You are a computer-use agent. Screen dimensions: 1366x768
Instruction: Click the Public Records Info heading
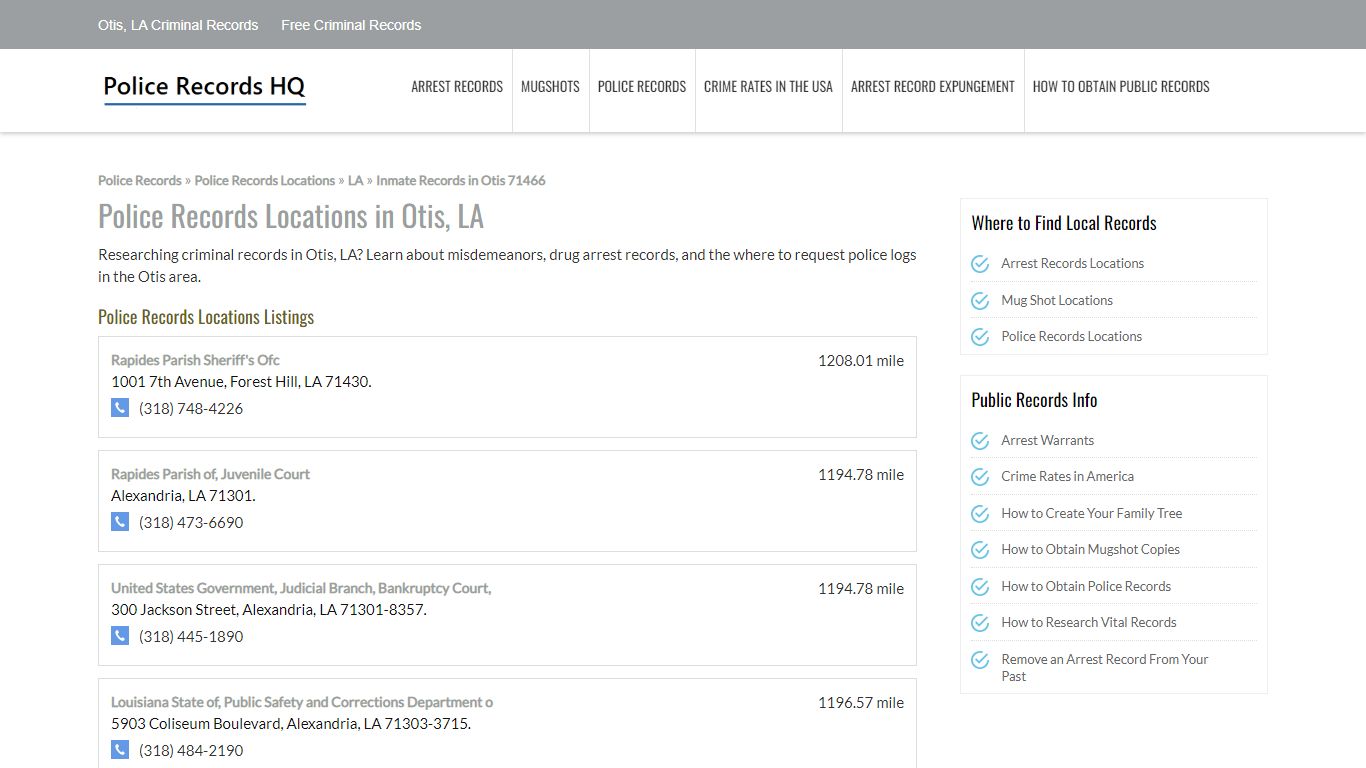1034,400
